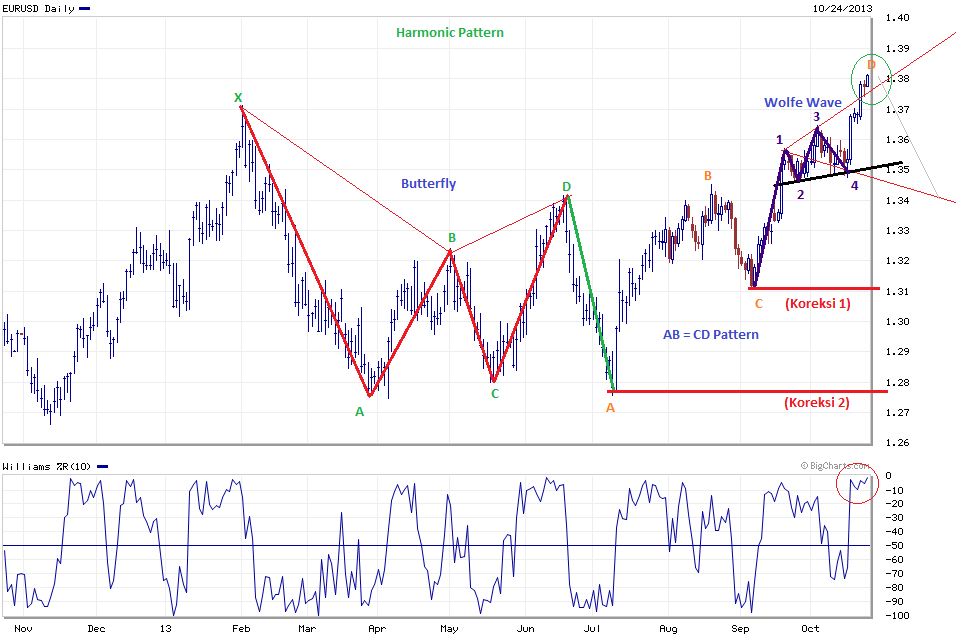Click the "1.31" price axis label
The height and width of the screenshot is (644, 956).
tap(897, 291)
